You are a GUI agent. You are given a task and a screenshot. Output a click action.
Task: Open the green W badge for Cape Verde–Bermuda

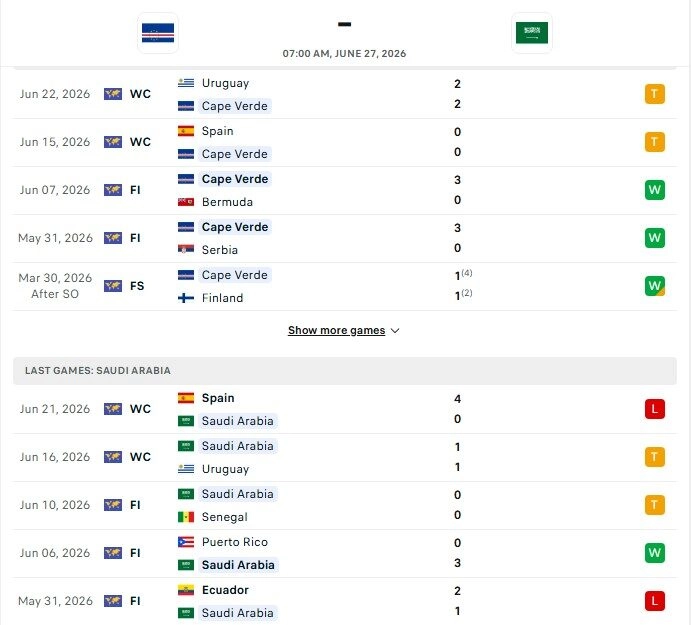(x=654, y=190)
